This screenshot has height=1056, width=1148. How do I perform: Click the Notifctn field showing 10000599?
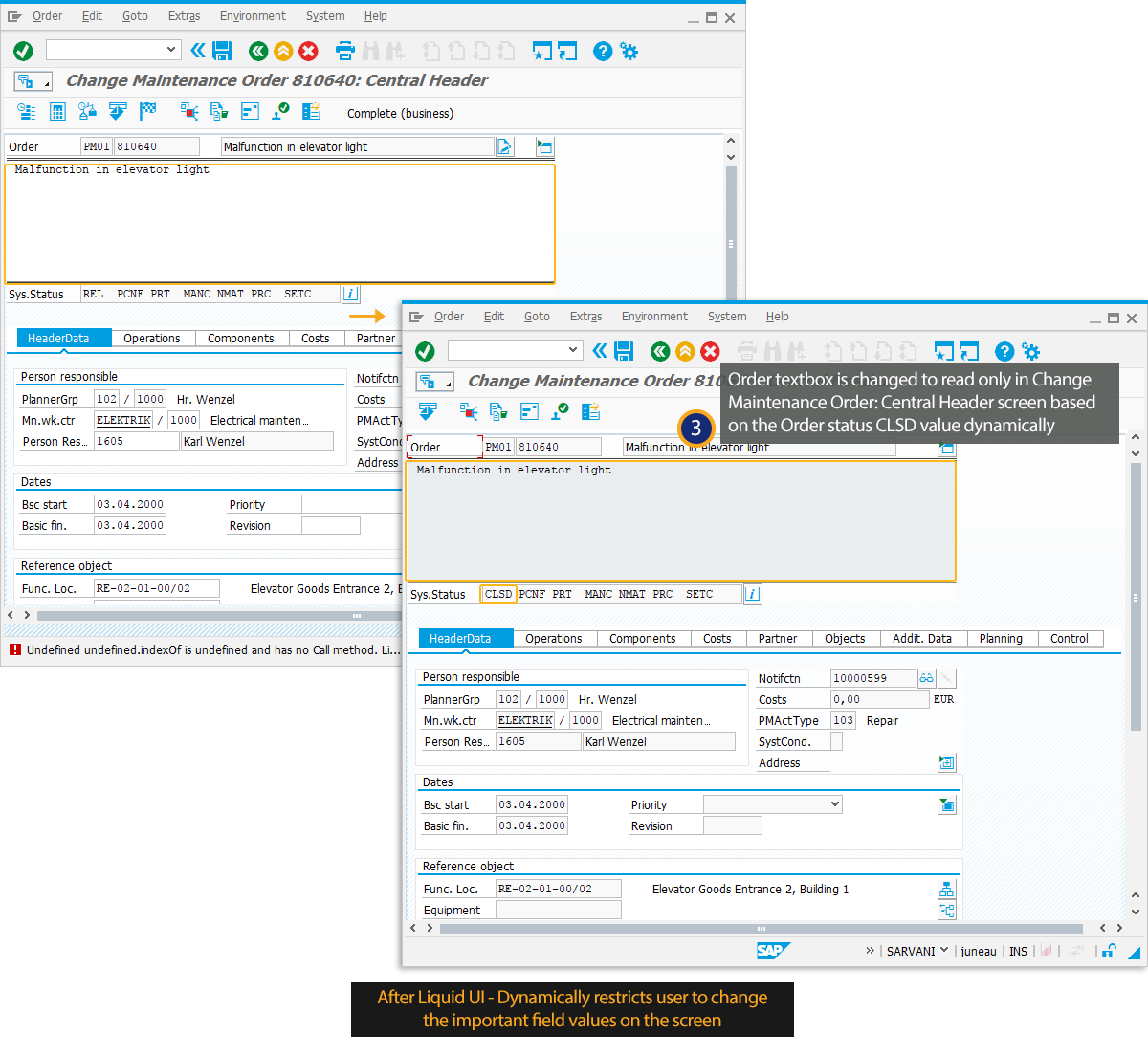[873, 678]
